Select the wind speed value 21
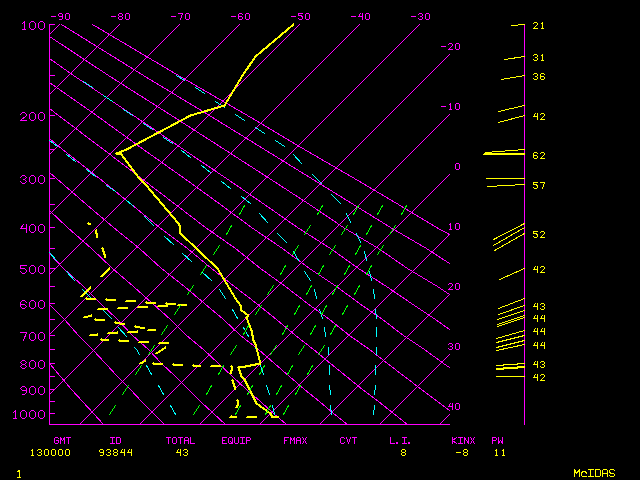Screen dimensions: 640x480 click(538, 25)
